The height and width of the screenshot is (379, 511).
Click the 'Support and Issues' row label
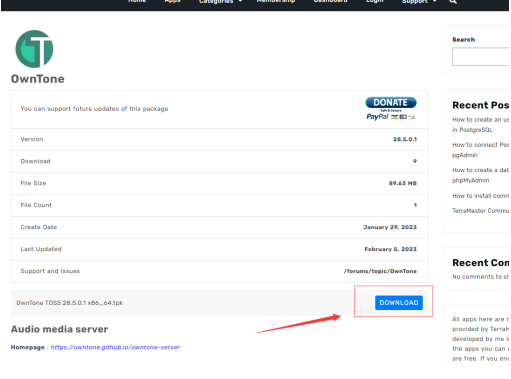coord(50,271)
